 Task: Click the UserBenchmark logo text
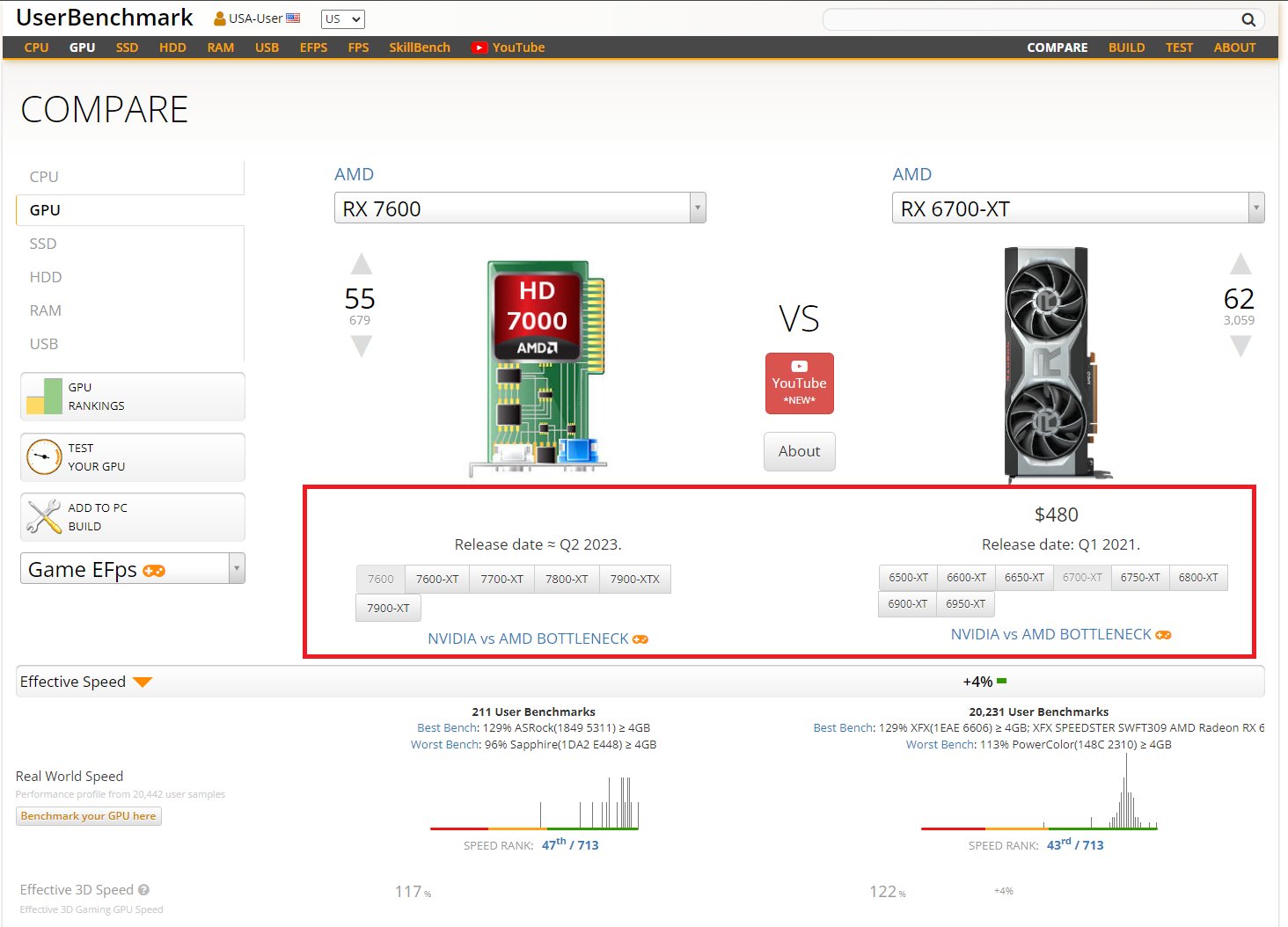click(x=105, y=18)
